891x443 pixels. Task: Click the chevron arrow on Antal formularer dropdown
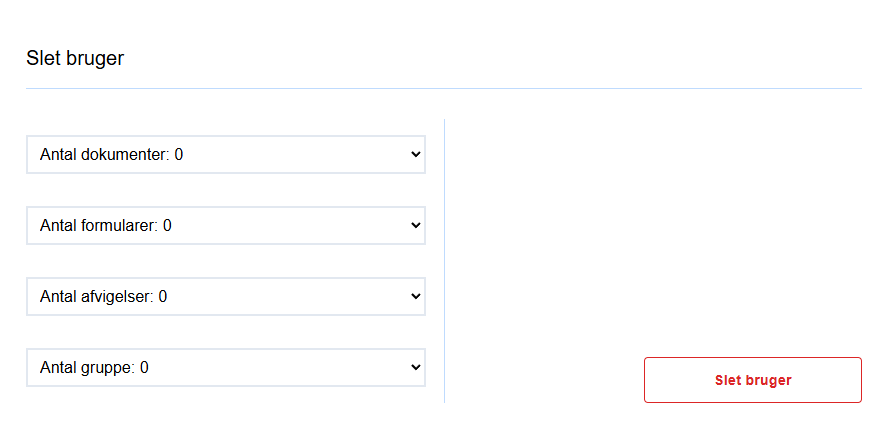415,225
